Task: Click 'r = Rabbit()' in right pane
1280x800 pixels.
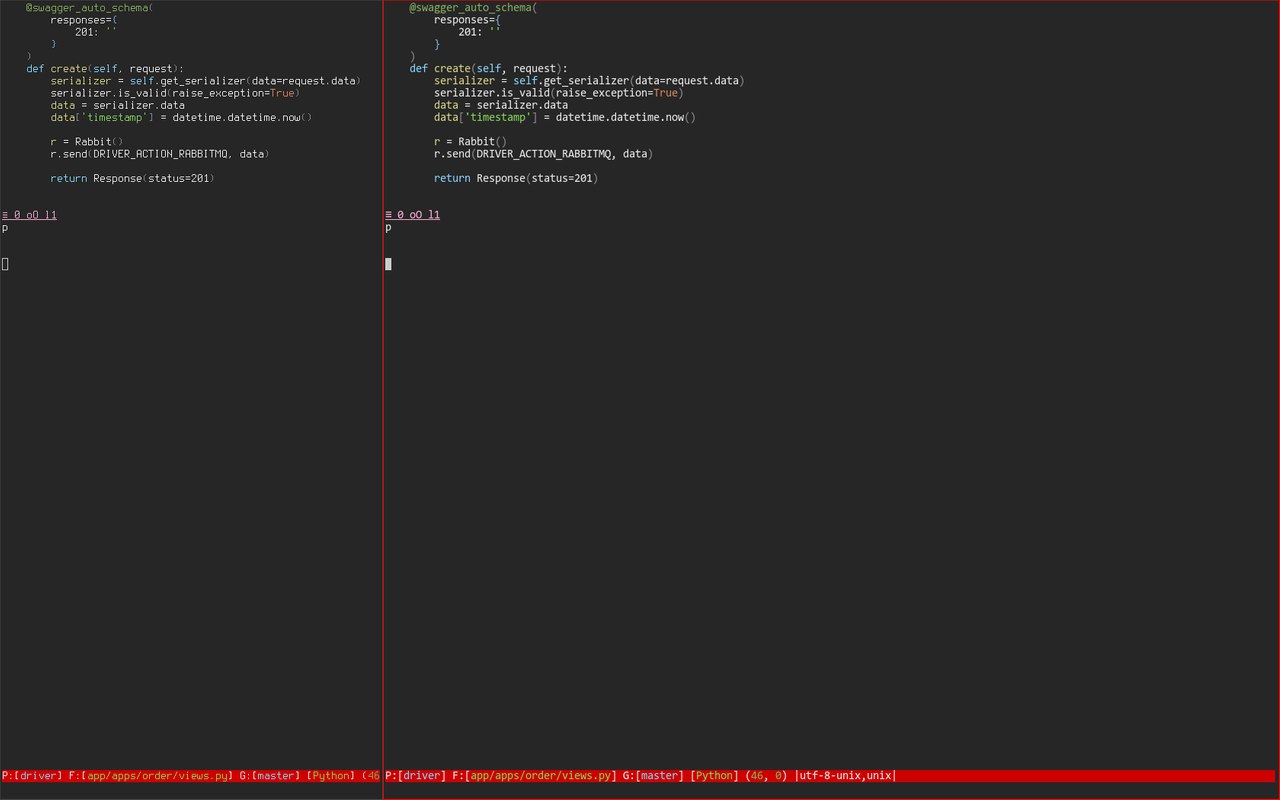Action: 470,142
